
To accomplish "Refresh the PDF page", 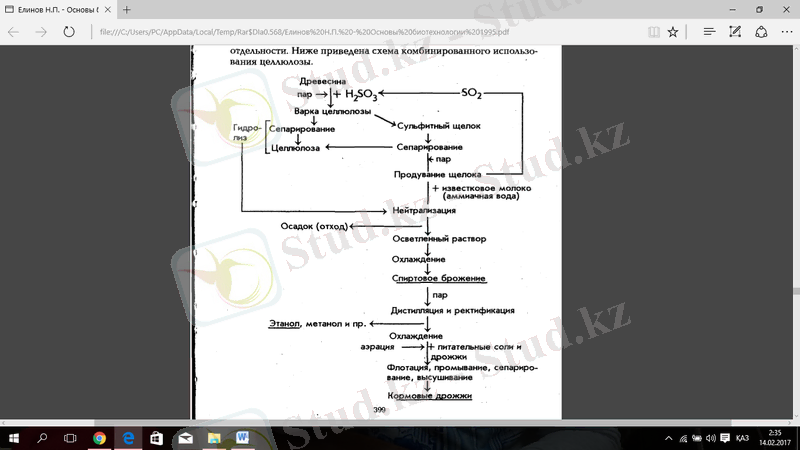I will click(x=69, y=32).
